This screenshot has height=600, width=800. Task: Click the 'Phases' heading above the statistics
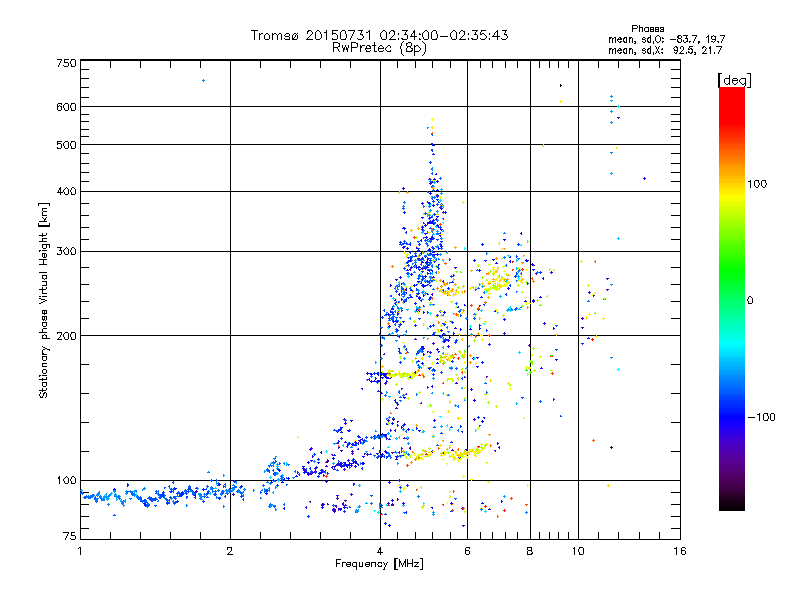point(647,29)
